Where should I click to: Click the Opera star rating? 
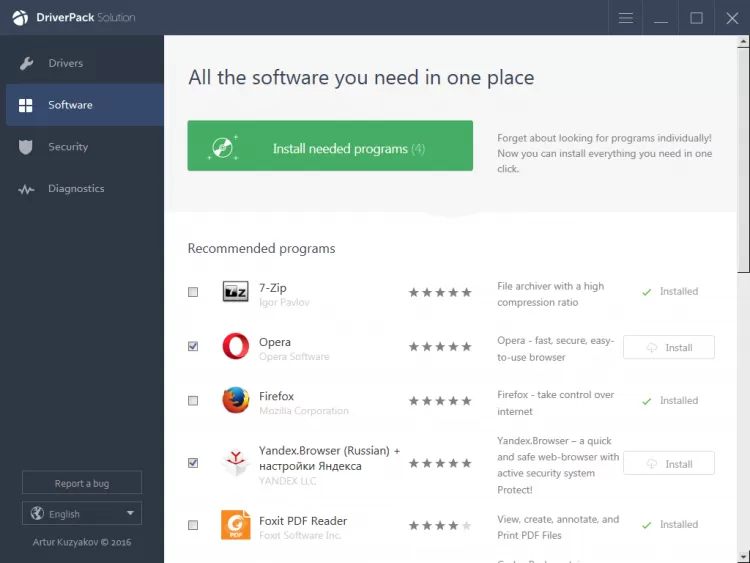coord(439,347)
